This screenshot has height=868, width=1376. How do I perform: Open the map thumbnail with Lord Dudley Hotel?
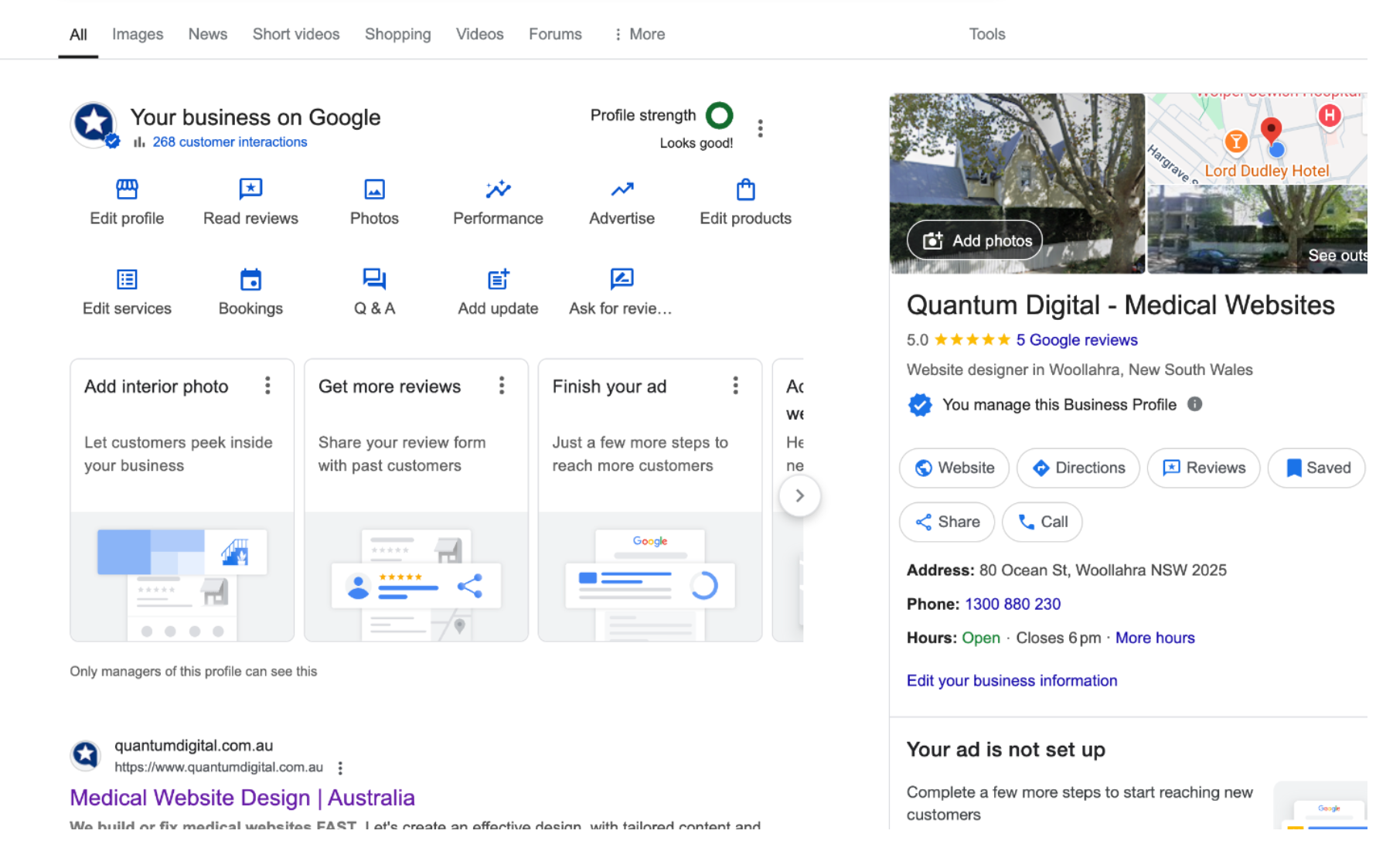click(1257, 138)
